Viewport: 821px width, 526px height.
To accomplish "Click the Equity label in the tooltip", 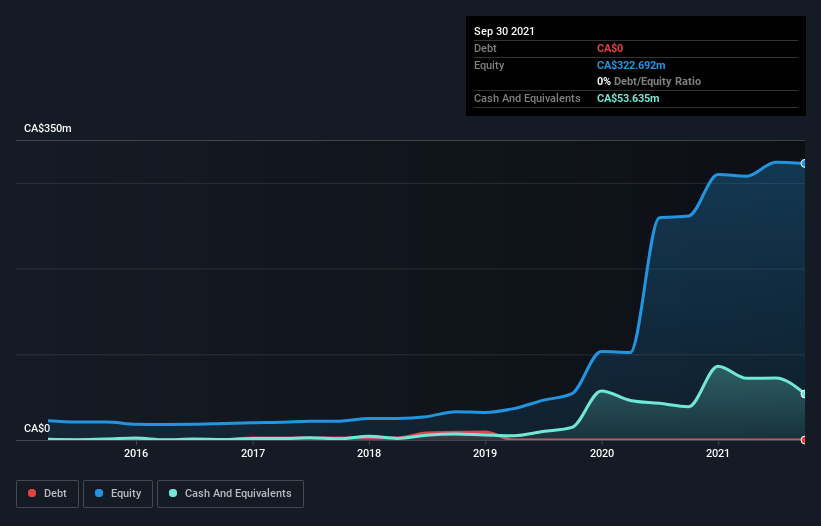I will pos(489,65).
